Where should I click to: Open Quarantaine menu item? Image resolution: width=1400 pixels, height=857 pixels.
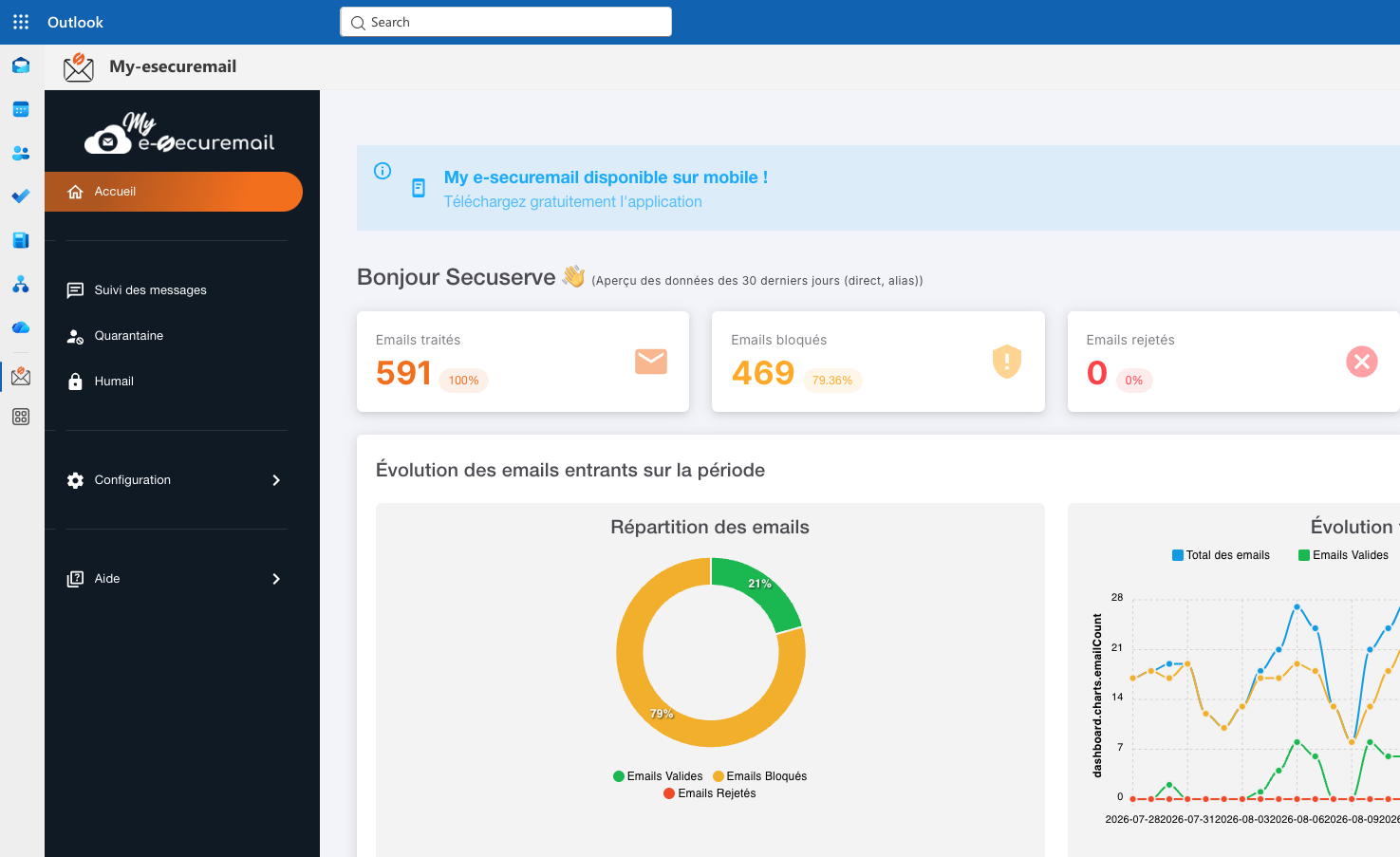click(x=174, y=336)
